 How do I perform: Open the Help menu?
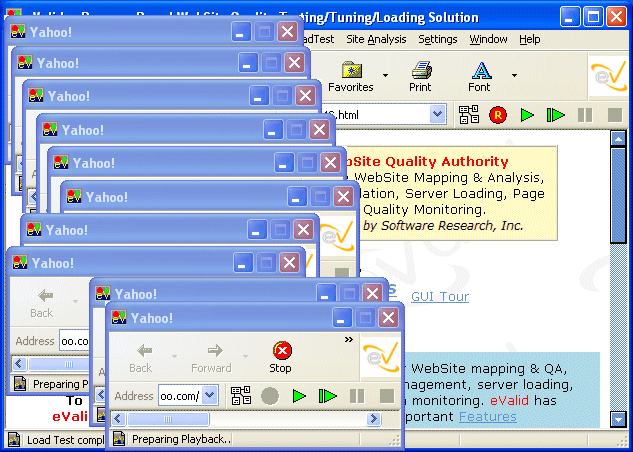pyautogui.click(x=530, y=40)
